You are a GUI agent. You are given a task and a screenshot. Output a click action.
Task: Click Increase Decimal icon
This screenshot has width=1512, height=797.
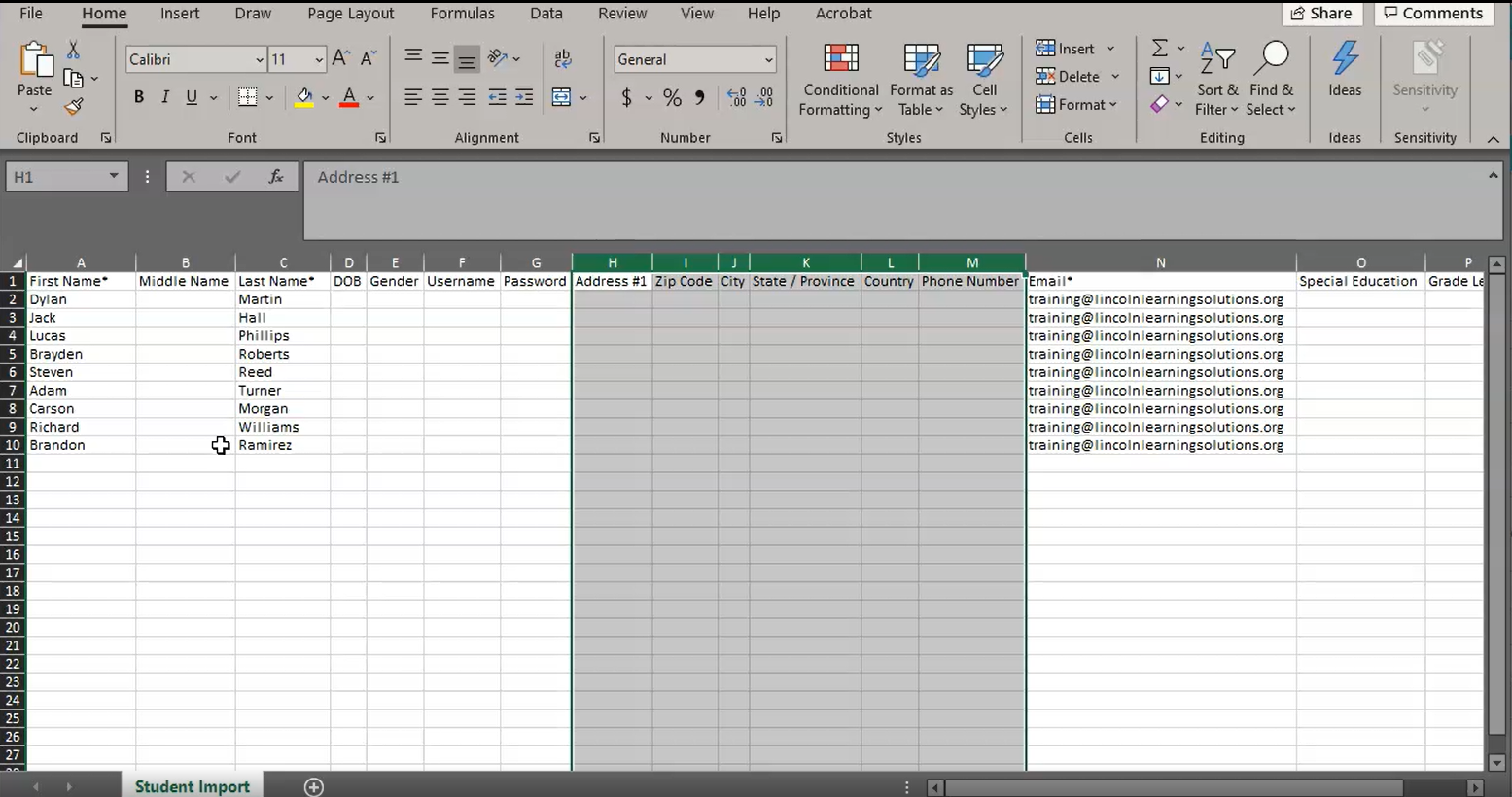737,97
